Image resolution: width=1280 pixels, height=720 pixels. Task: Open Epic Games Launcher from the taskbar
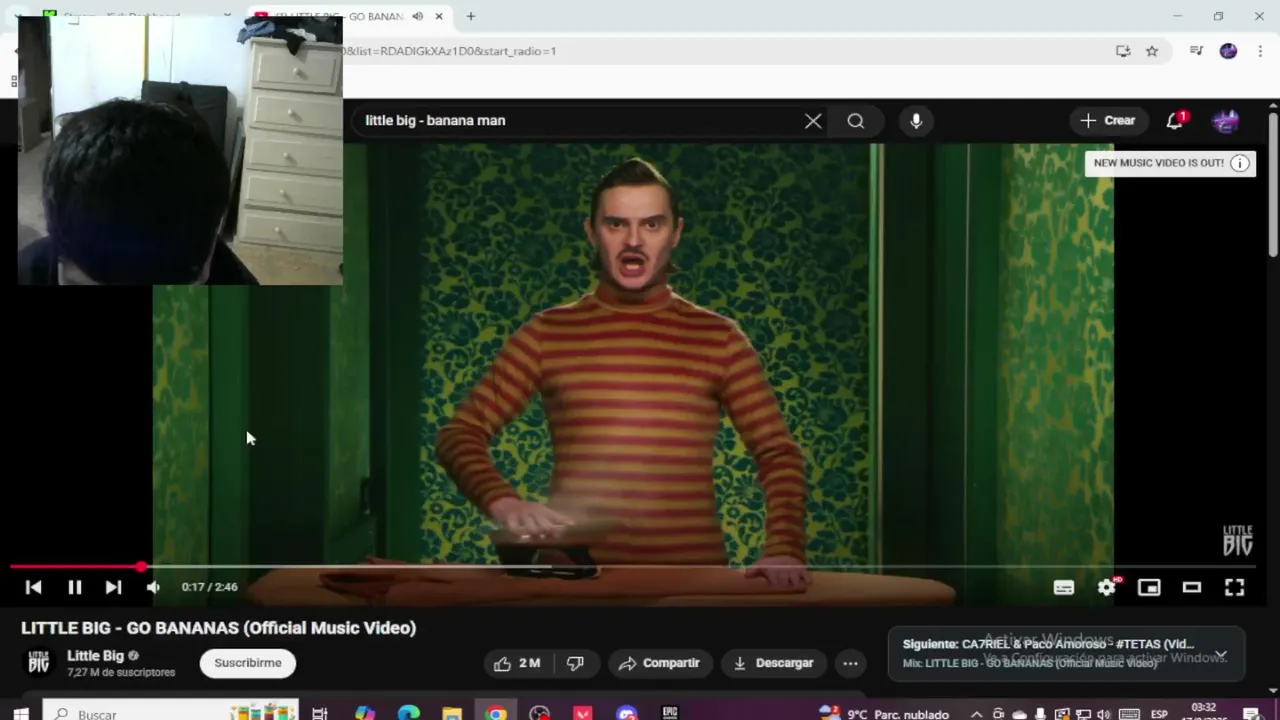tap(670, 713)
